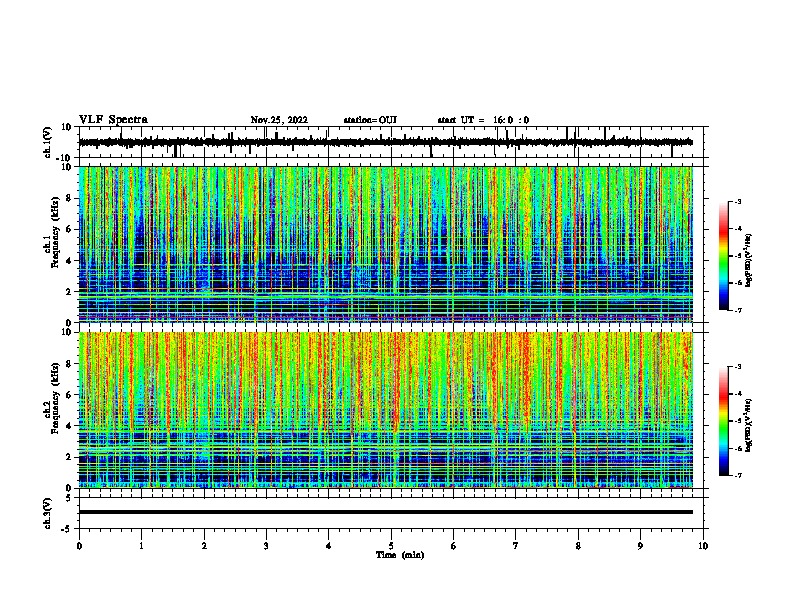792x612 pixels.
Task: Click the time axis tick label '10'
Action: (703, 546)
